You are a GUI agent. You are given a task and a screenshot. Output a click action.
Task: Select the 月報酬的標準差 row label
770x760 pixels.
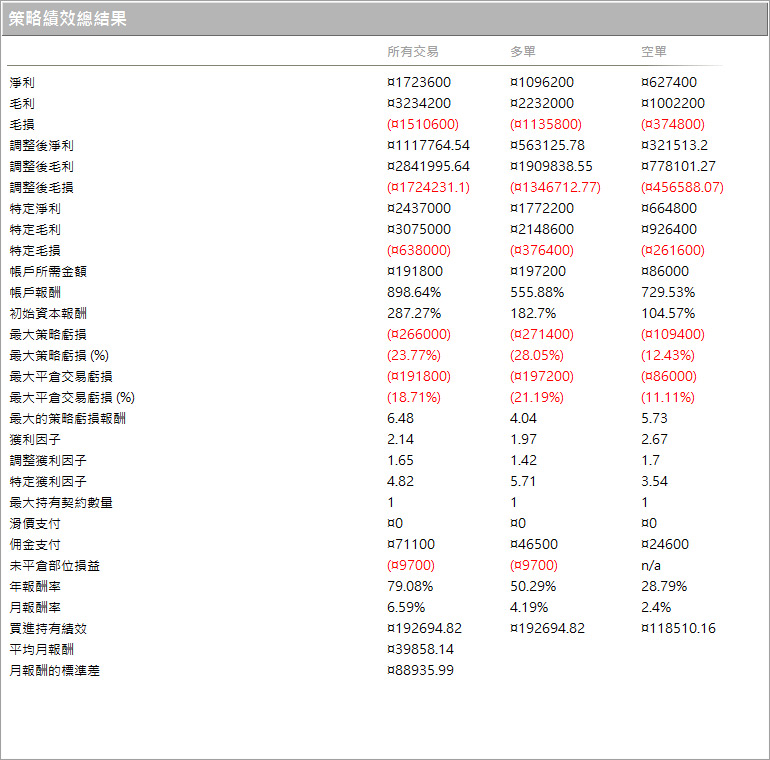[x=54, y=671]
